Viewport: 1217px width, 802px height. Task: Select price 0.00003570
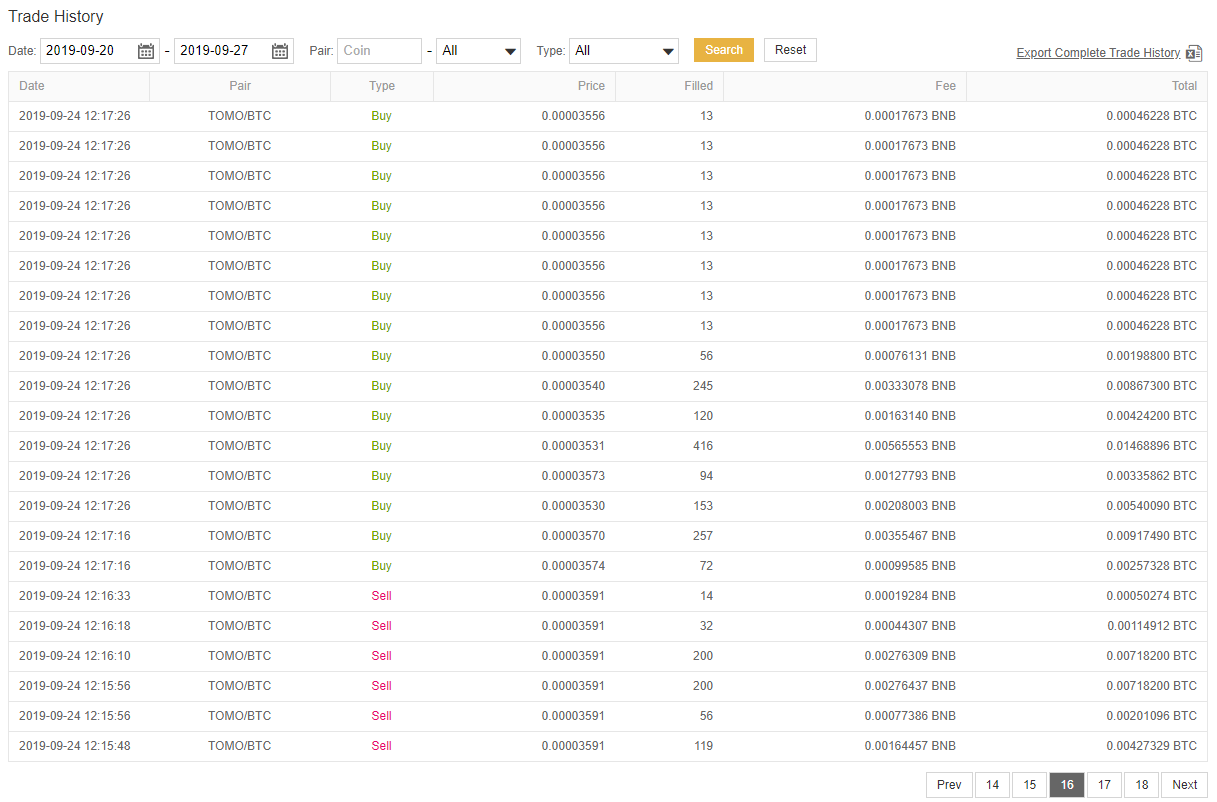(573, 536)
